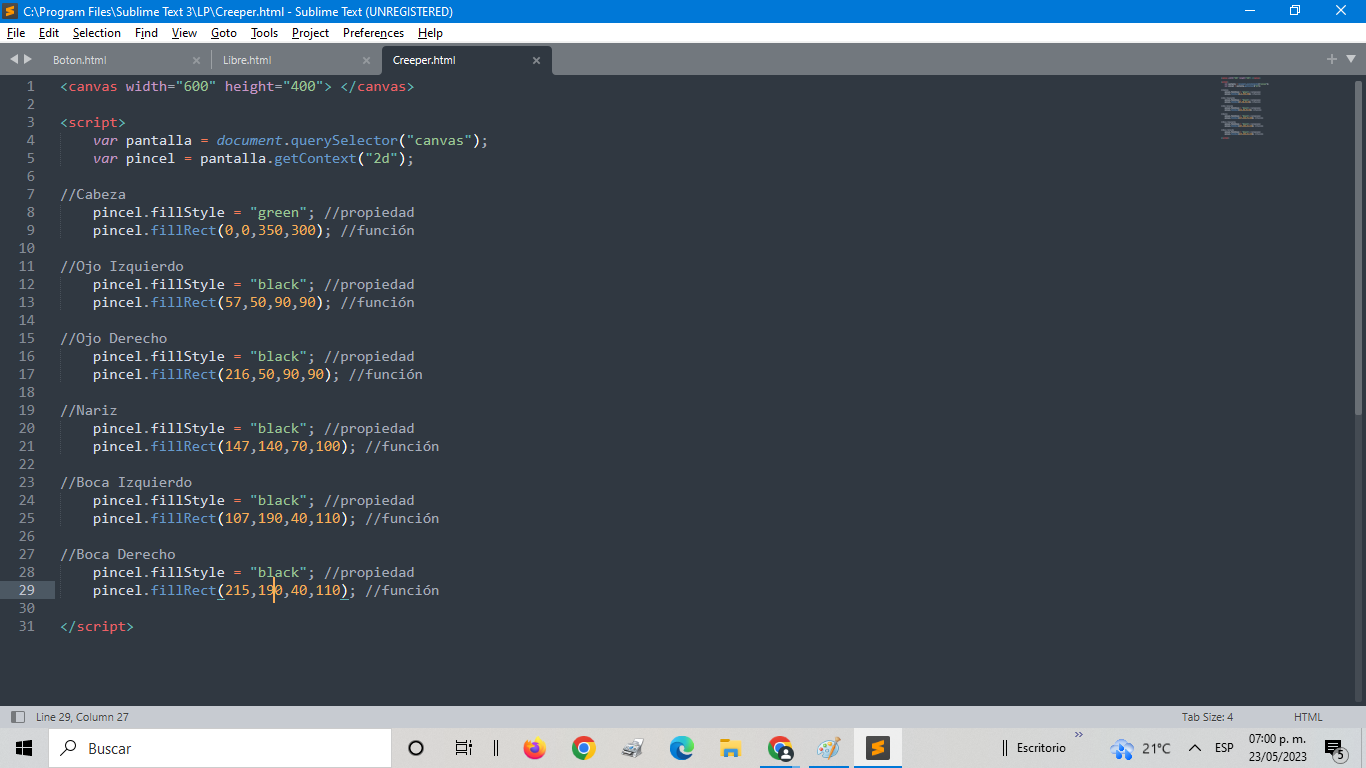The height and width of the screenshot is (768, 1366).
Task: Click Line 29, Column 27 status text
Action: 82,717
